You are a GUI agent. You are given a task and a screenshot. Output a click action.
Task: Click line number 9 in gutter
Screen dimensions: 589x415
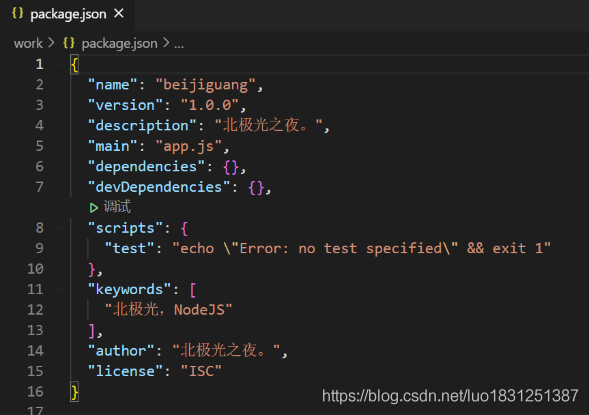[x=39, y=248]
